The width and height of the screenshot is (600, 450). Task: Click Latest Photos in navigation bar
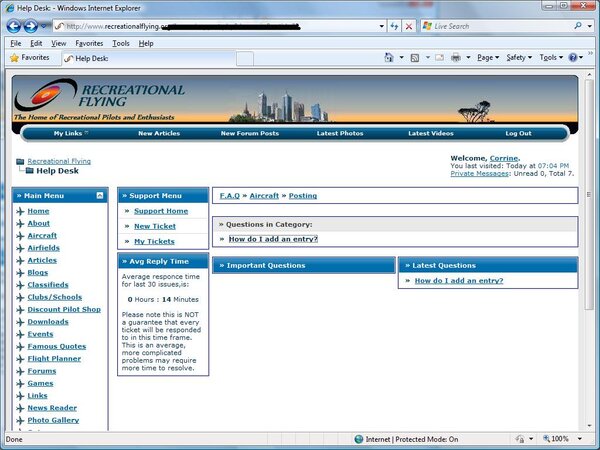pos(340,133)
